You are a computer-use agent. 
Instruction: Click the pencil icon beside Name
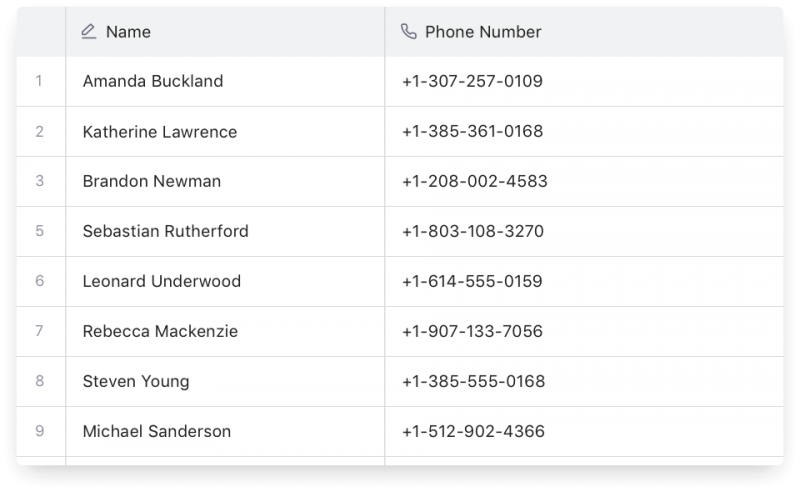pyautogui.click(x=89, y=32)
